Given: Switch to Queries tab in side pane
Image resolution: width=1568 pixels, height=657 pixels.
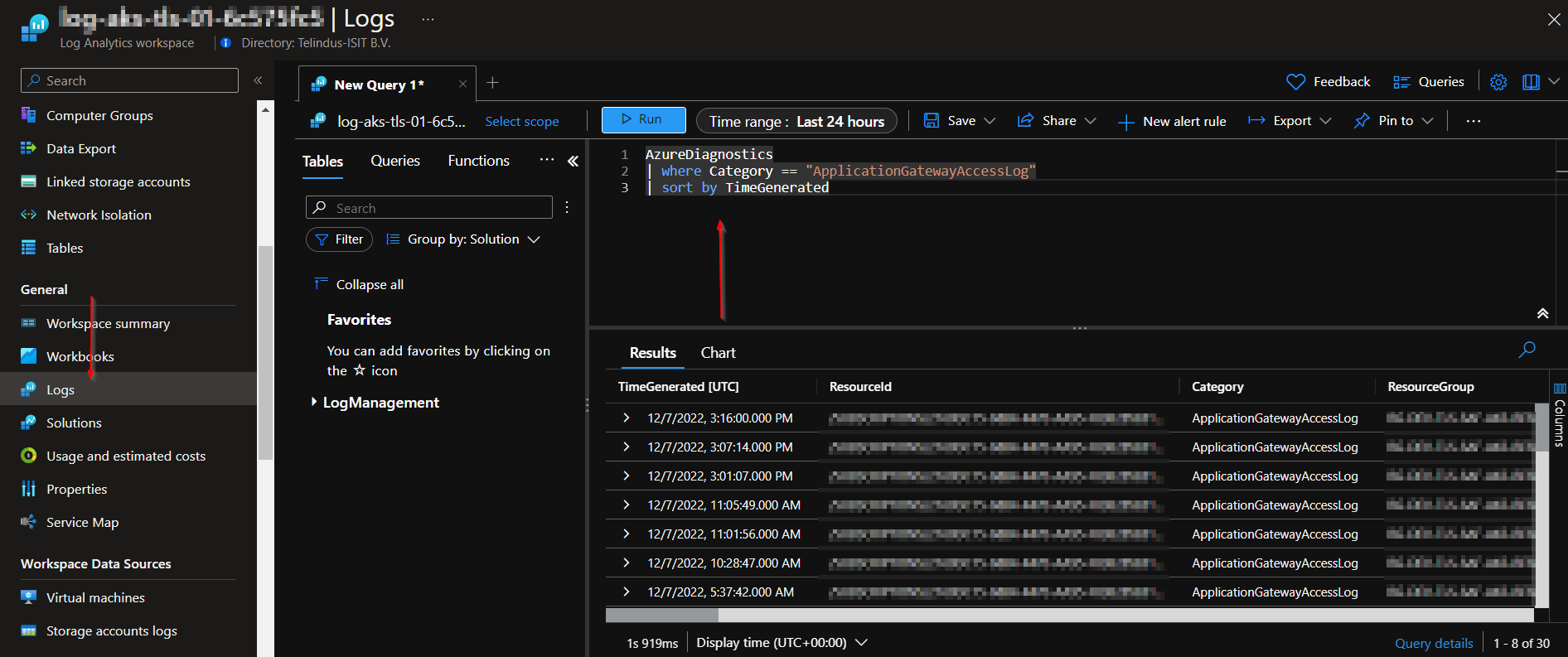Looking at the screenshot, I should (395, 161).
